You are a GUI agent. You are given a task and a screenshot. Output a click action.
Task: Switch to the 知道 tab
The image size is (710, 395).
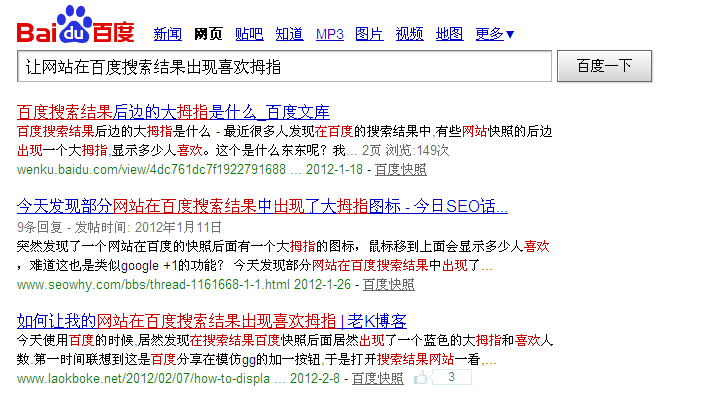point(289,34)
